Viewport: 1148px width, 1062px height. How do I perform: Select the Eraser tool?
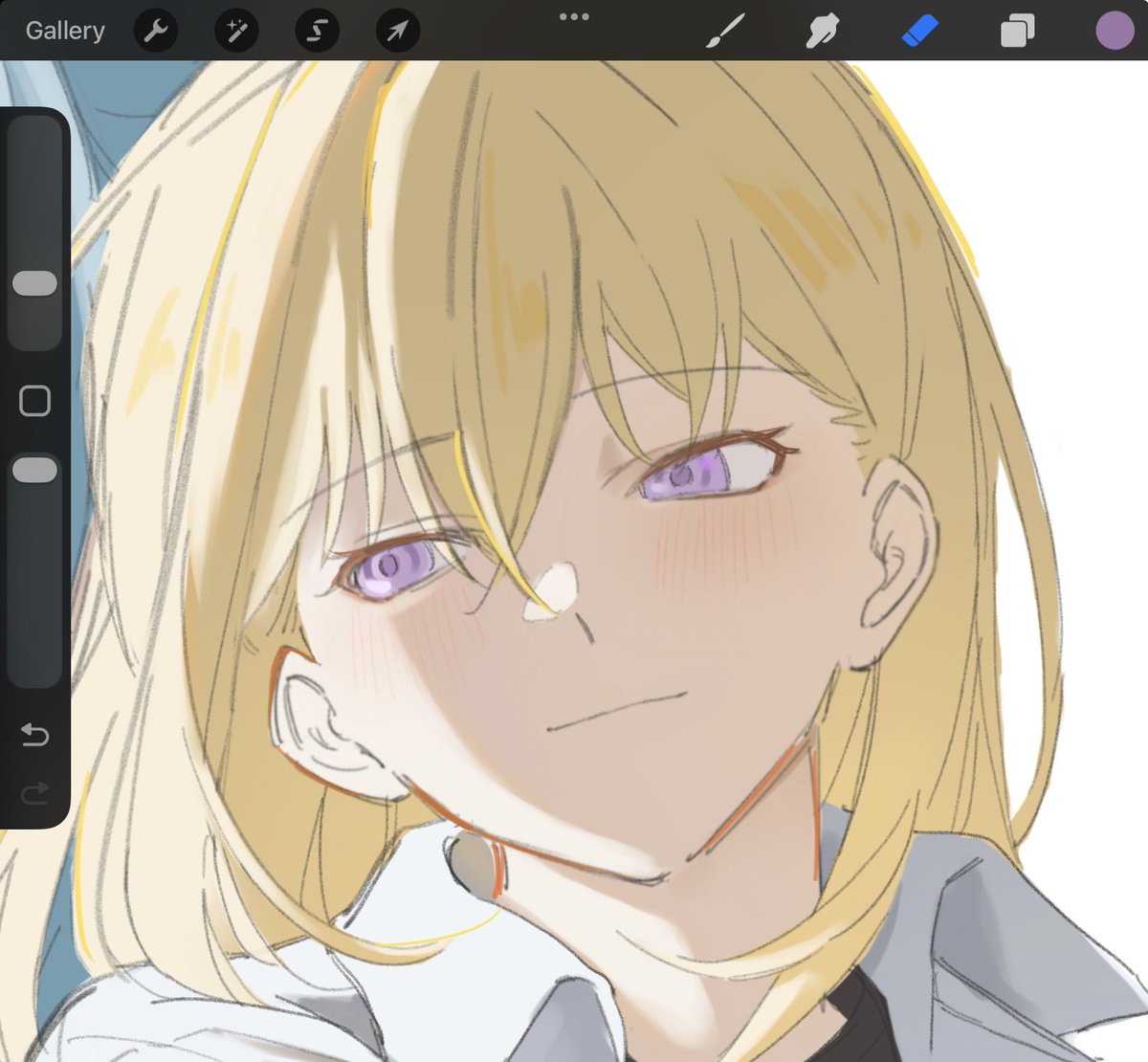point(920,31)
